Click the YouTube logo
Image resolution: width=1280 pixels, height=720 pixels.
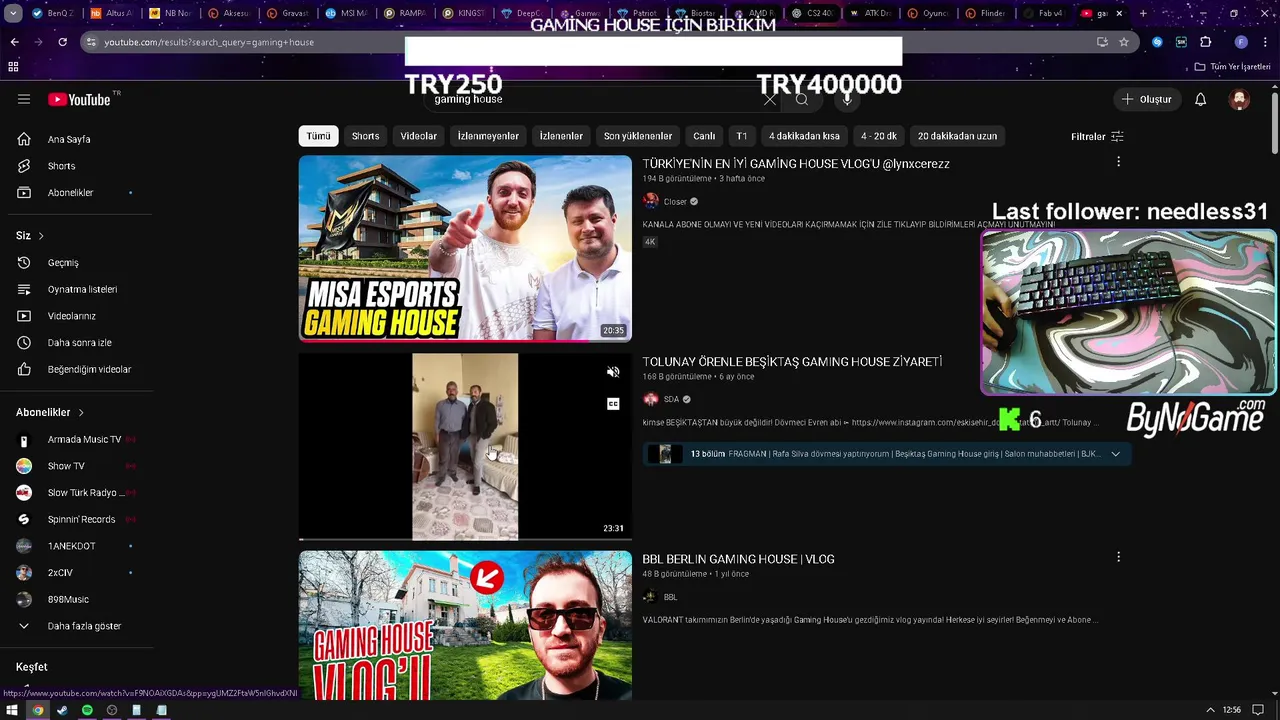click(x=79, y=99)
